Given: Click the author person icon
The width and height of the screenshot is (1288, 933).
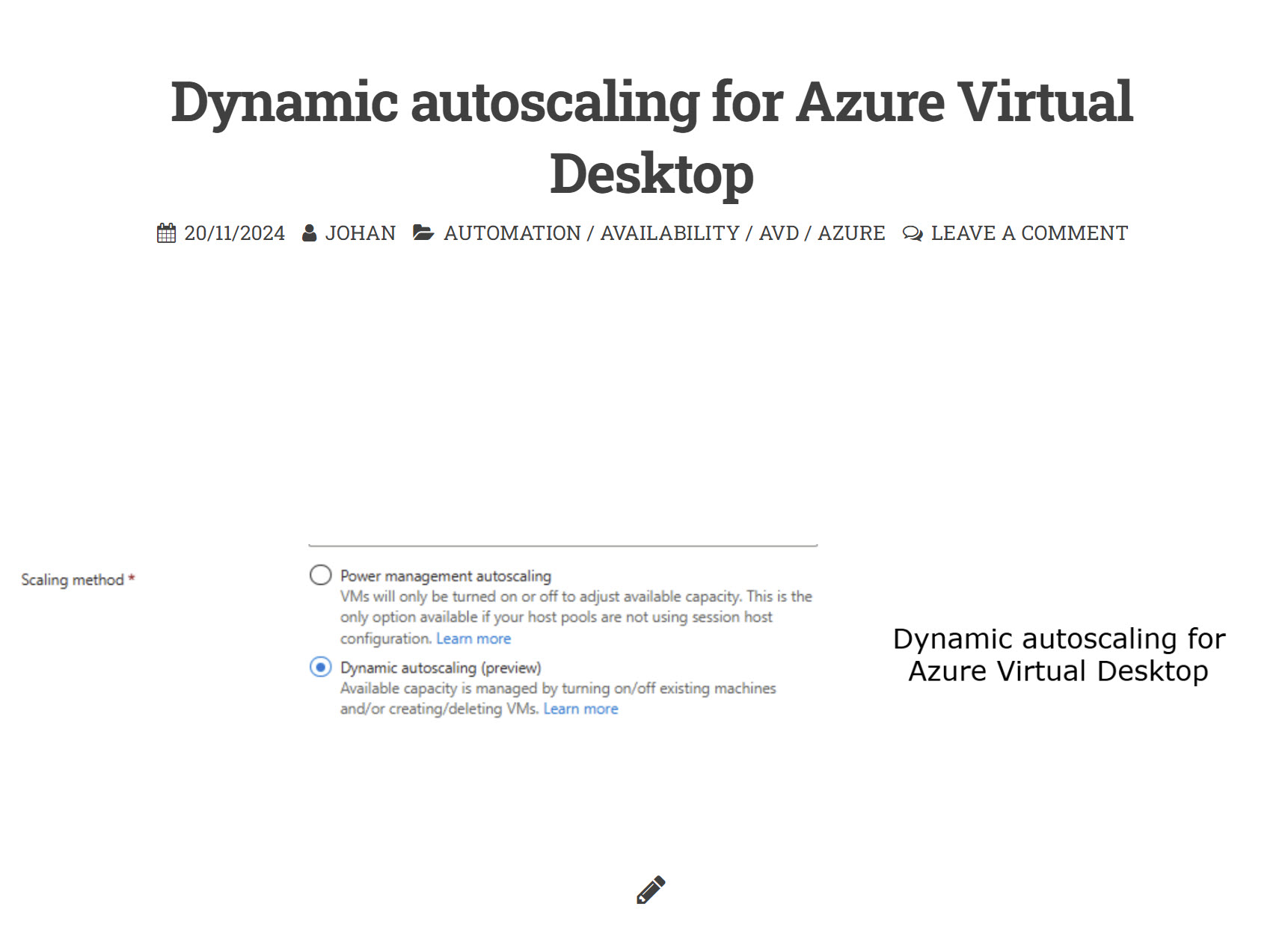Looking at the screenshot, I should tap(309, 233).
